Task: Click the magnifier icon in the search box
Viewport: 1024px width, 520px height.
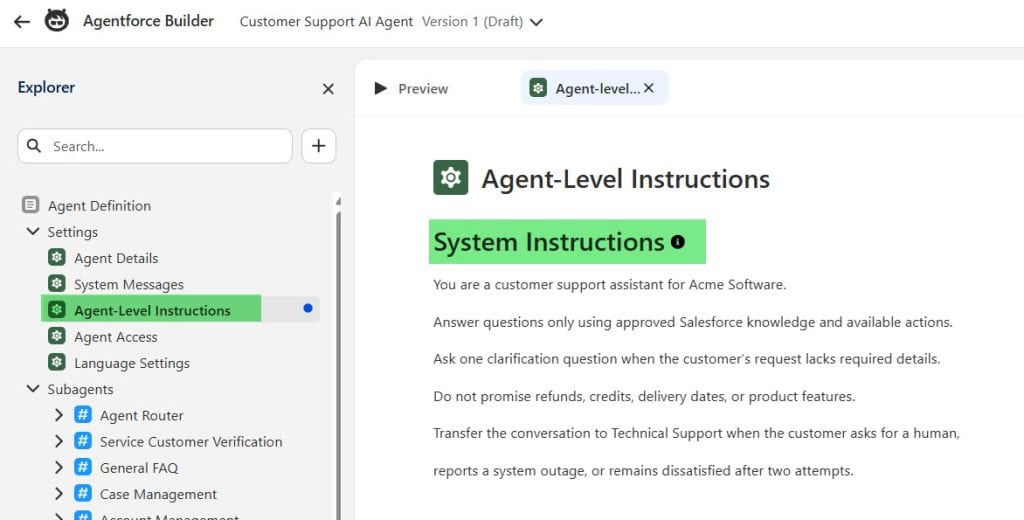Action: tap(34, 146)
